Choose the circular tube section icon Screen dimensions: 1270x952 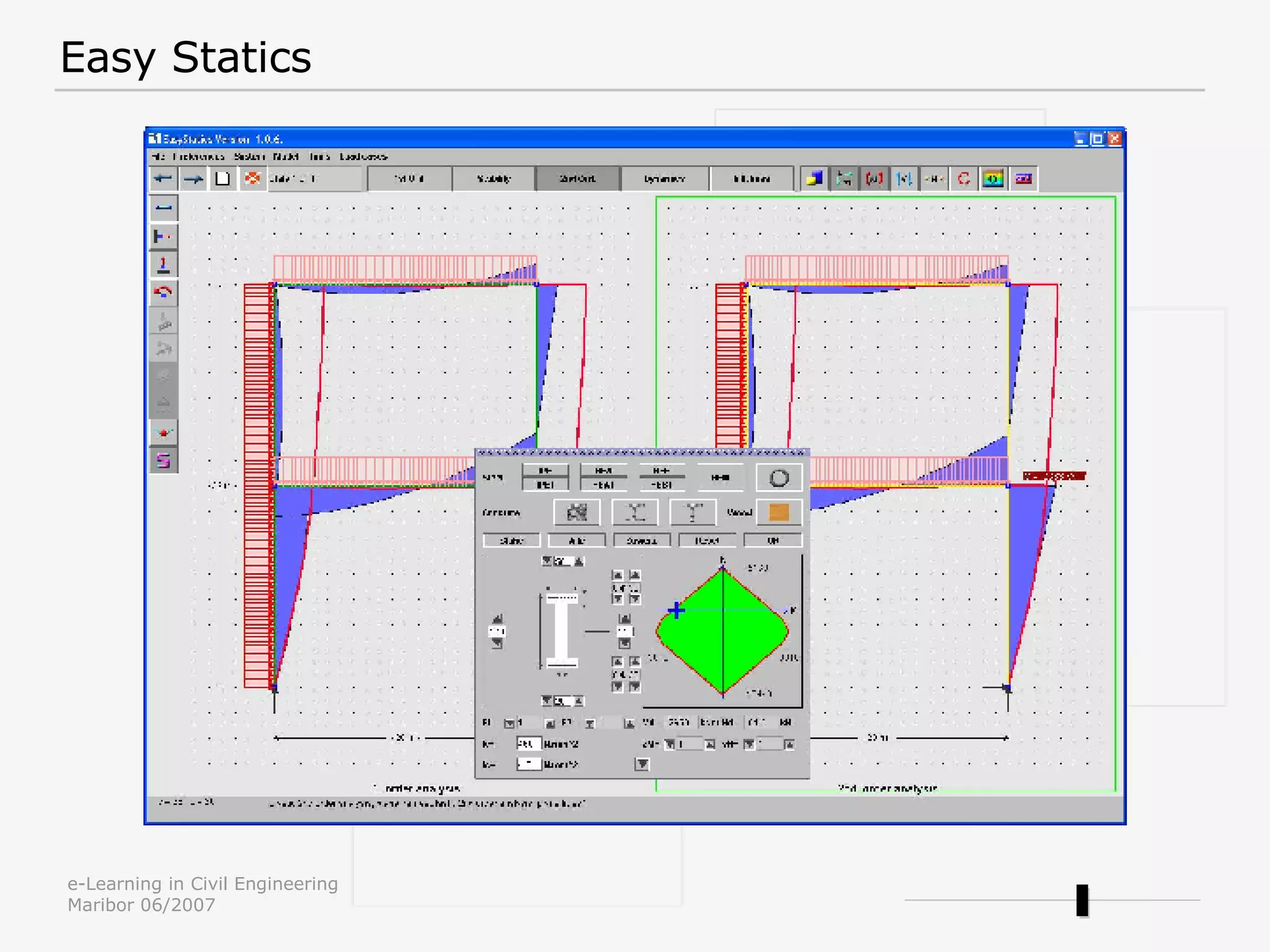pyautogui.click(x=779, y=478)
